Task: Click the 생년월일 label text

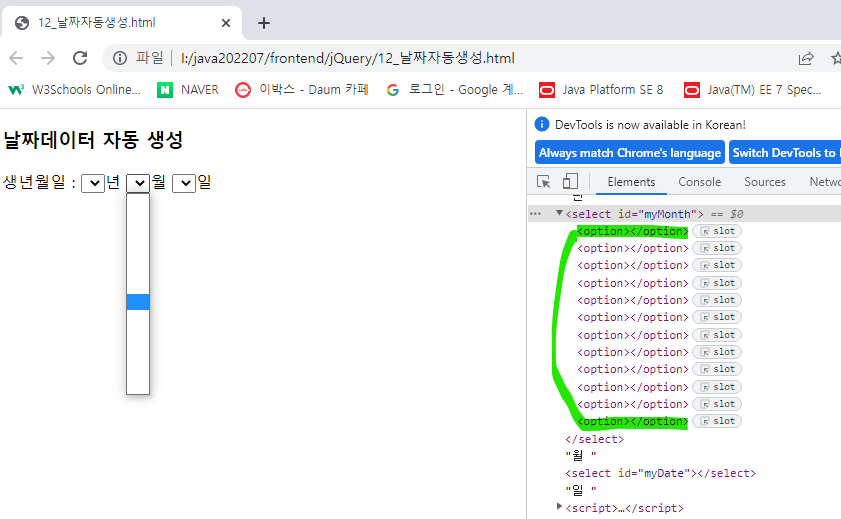Action: pos(39,182)
